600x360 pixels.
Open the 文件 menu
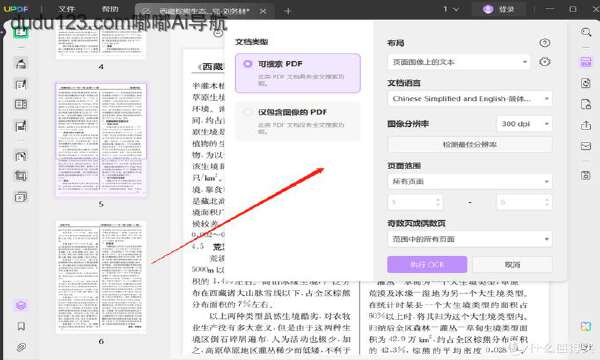point(66,9)
